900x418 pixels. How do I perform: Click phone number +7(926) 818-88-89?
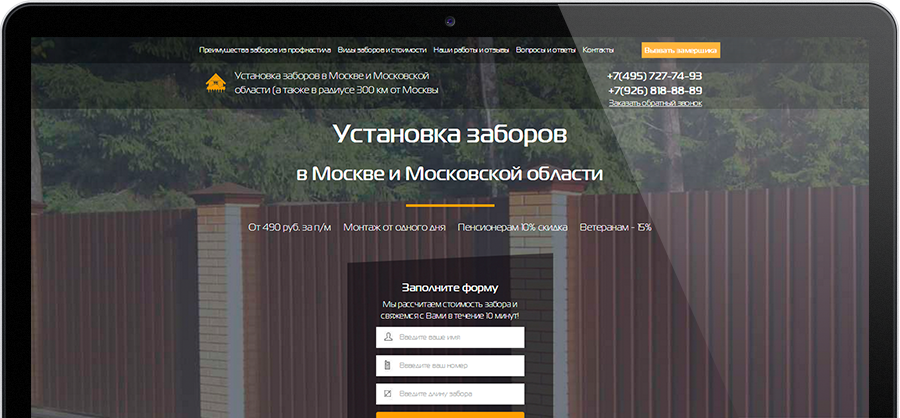point(654,91)
